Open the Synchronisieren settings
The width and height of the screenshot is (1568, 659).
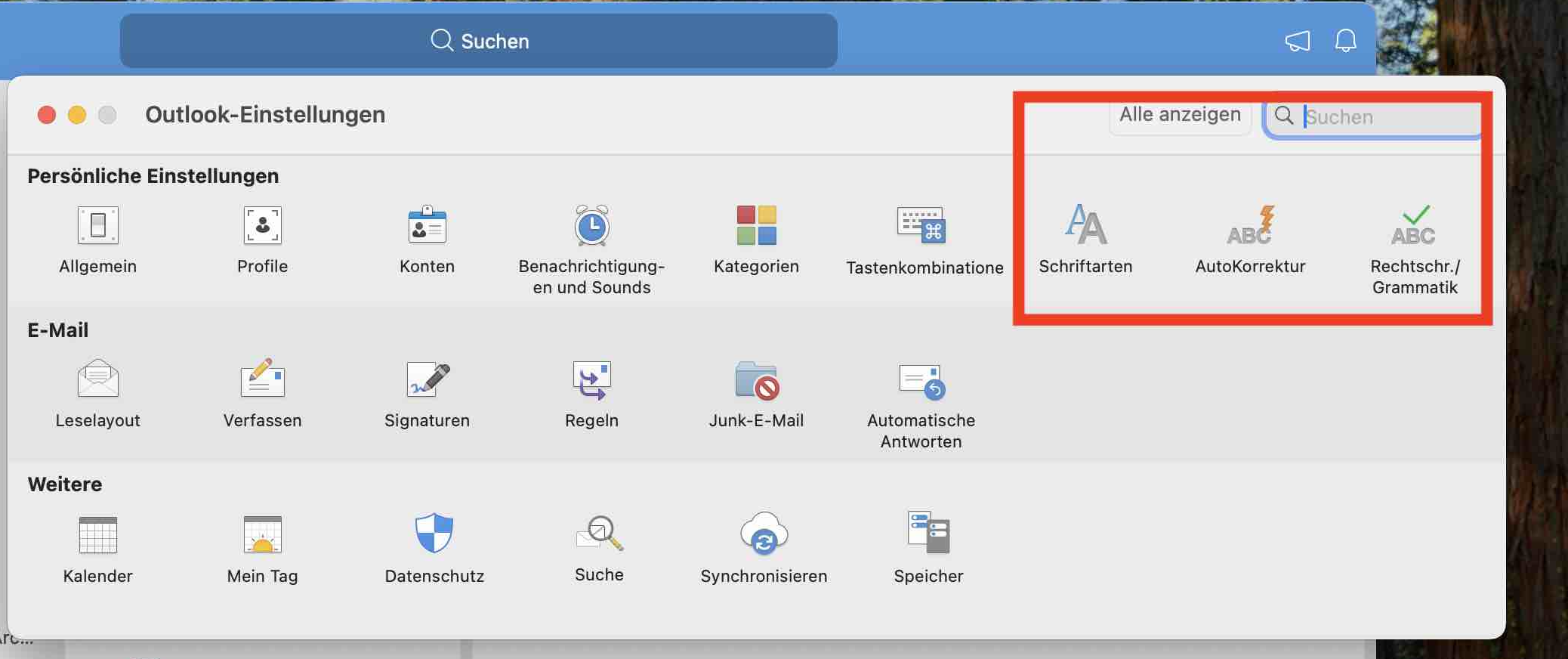764,550
